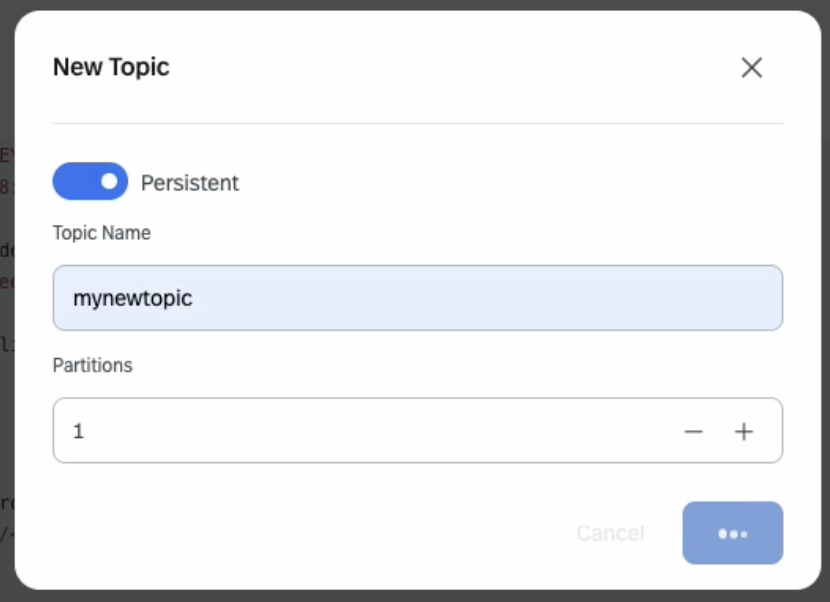Click the white knob of Persistent toggle
830x602 pixels.
tap(109, 182)
